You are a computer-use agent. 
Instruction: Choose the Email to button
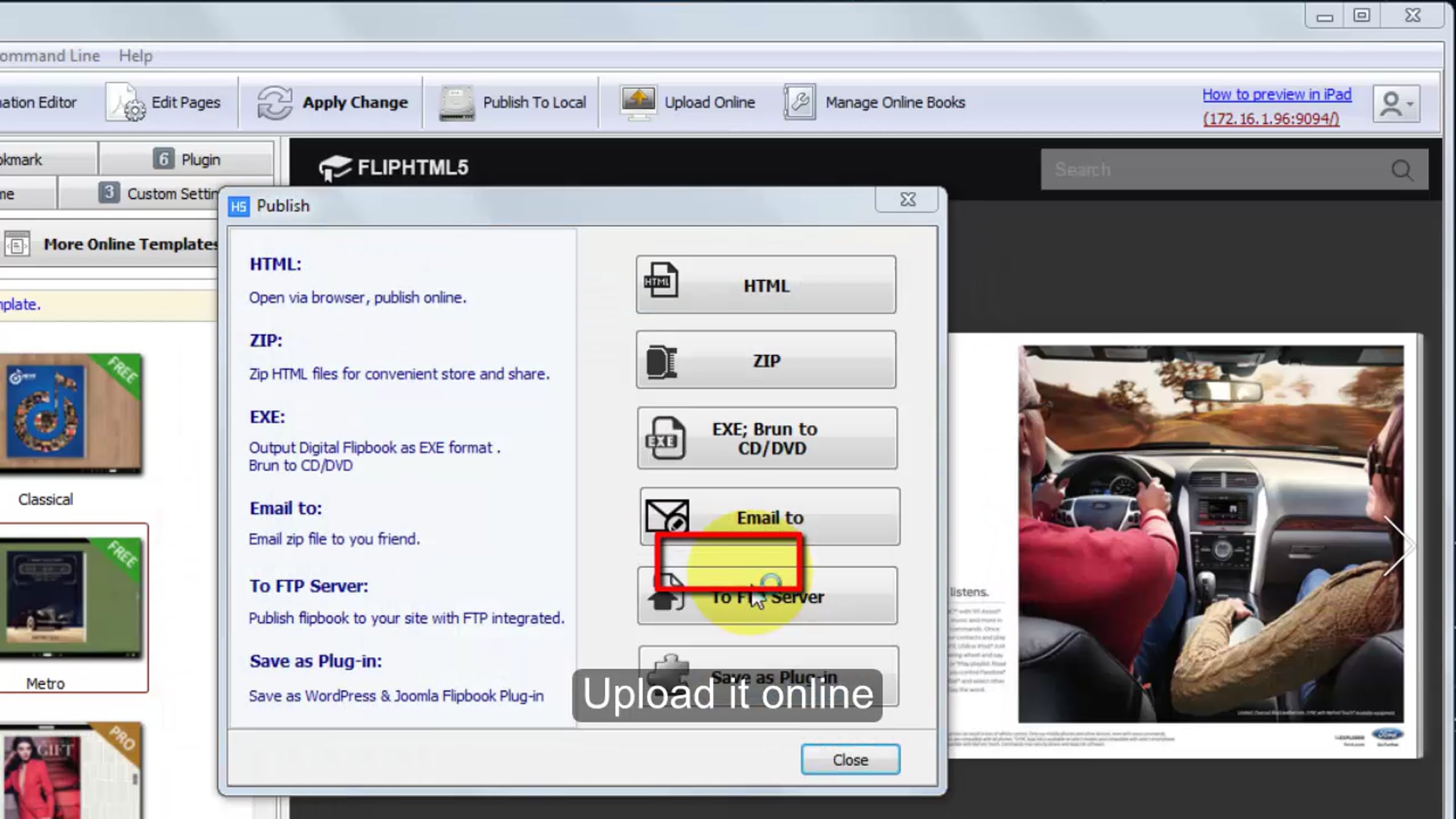[769, 516]
